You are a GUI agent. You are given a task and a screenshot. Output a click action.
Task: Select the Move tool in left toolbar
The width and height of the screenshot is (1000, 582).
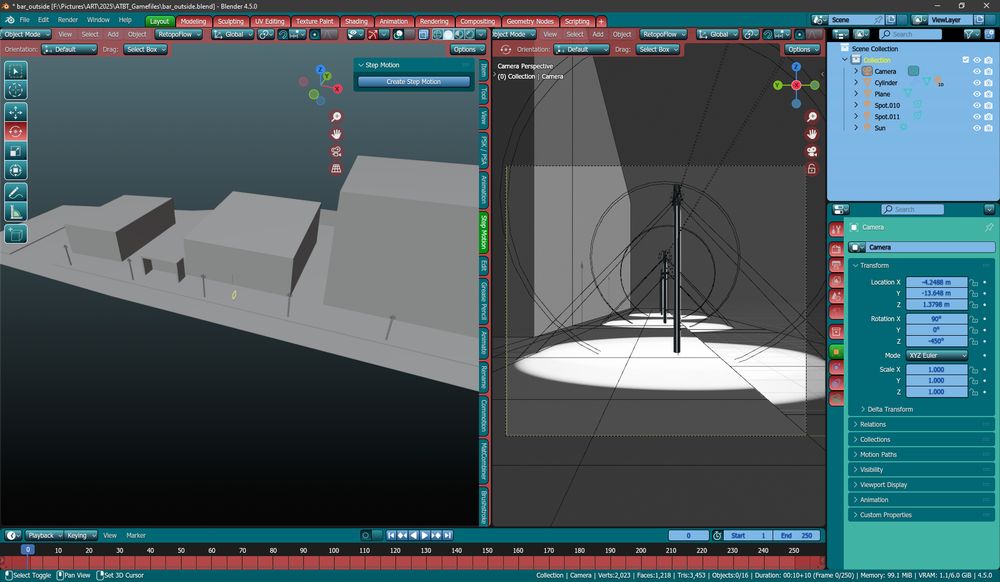tap(16, 111)
